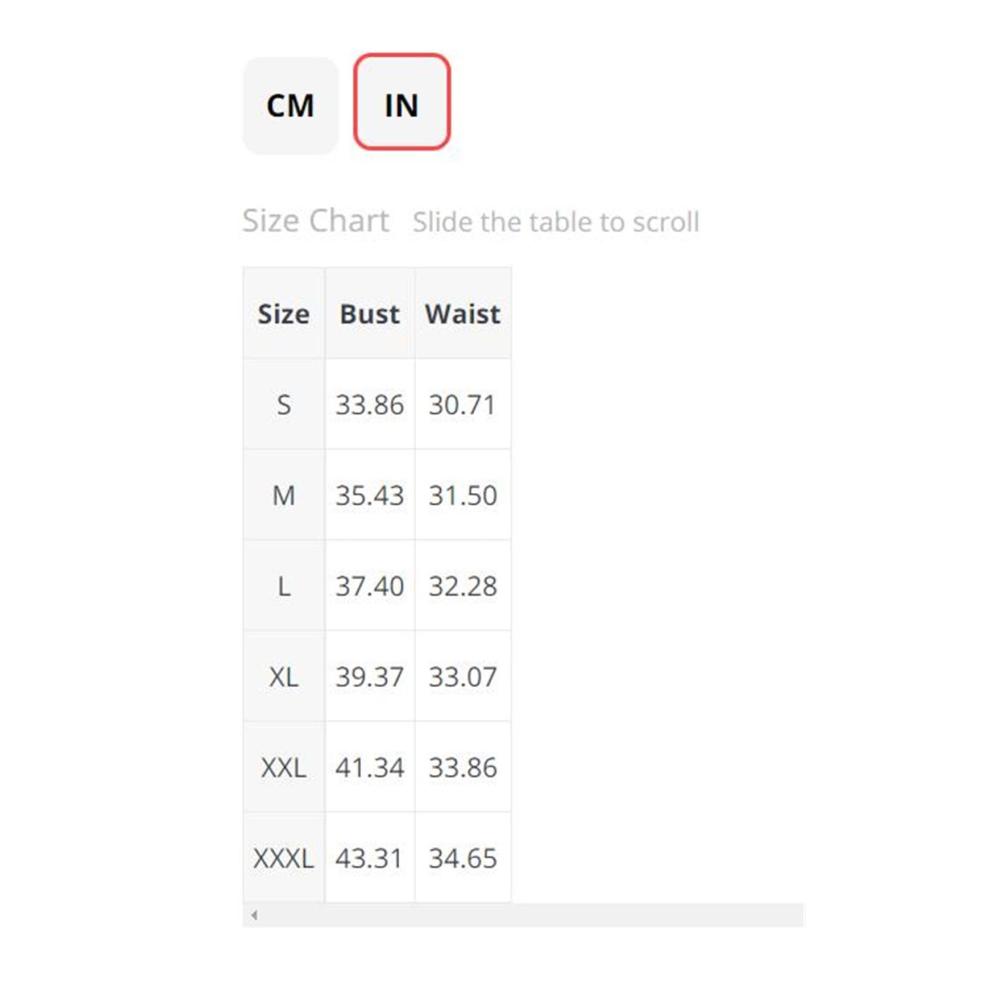This screenshot has height=1000, width=1000.
Task: Click waist value 34.65 for XXXL
Action: tap(463, 858)
